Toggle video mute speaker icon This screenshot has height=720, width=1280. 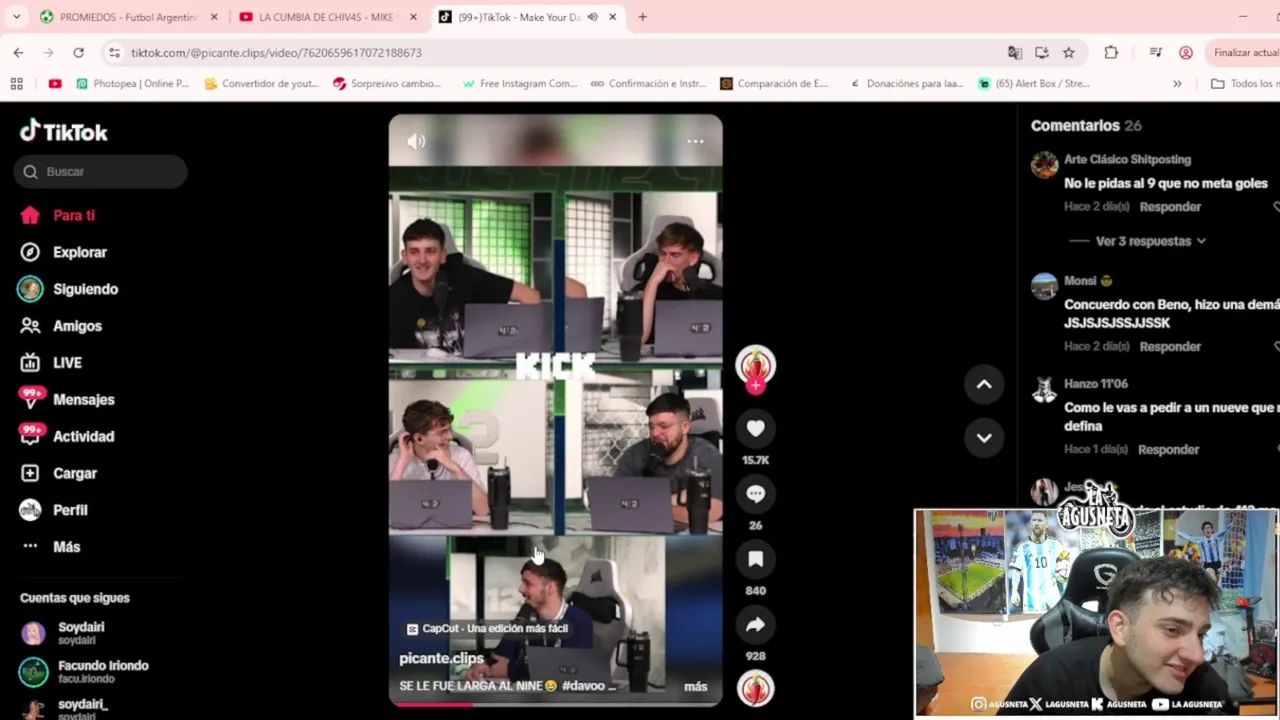pyautogui.click(x=416, y=141)
